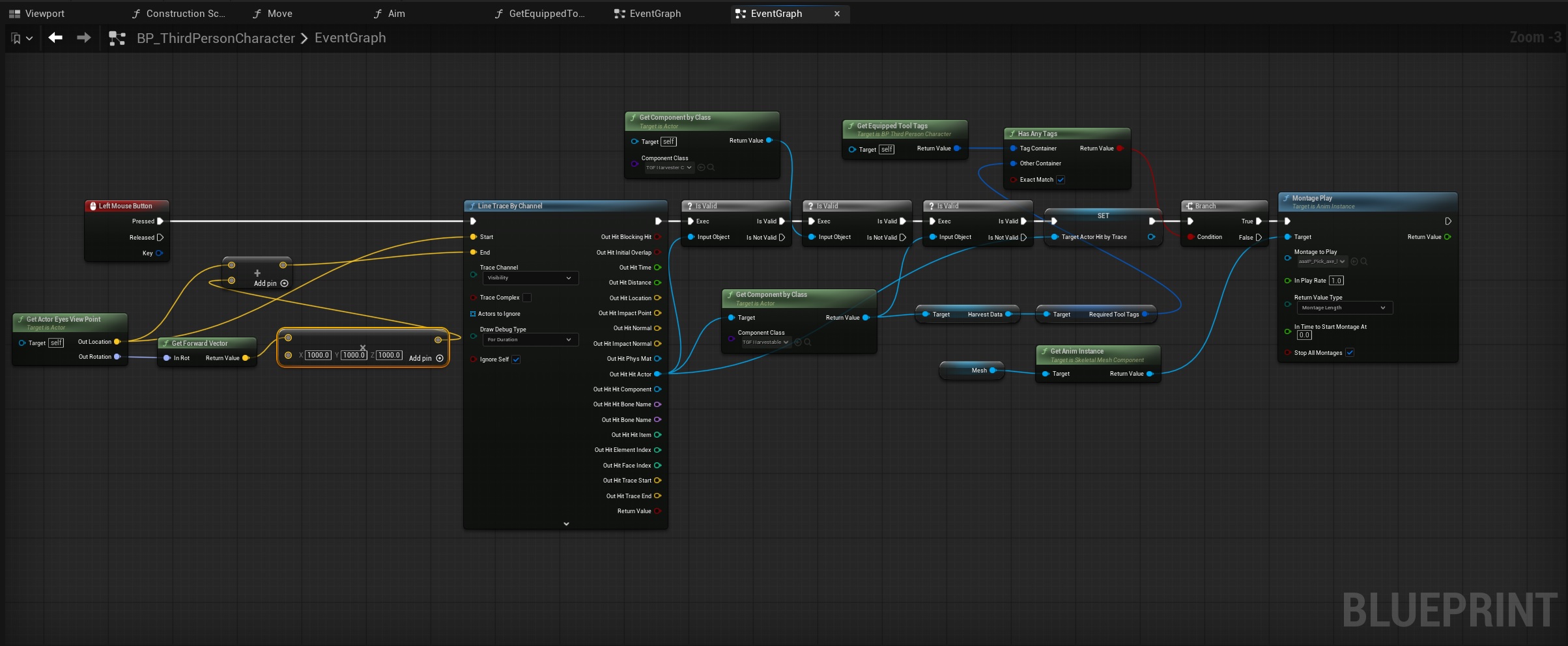Click the Actors to Ignore array pin

pyautogui.click(x=473, y=314)
